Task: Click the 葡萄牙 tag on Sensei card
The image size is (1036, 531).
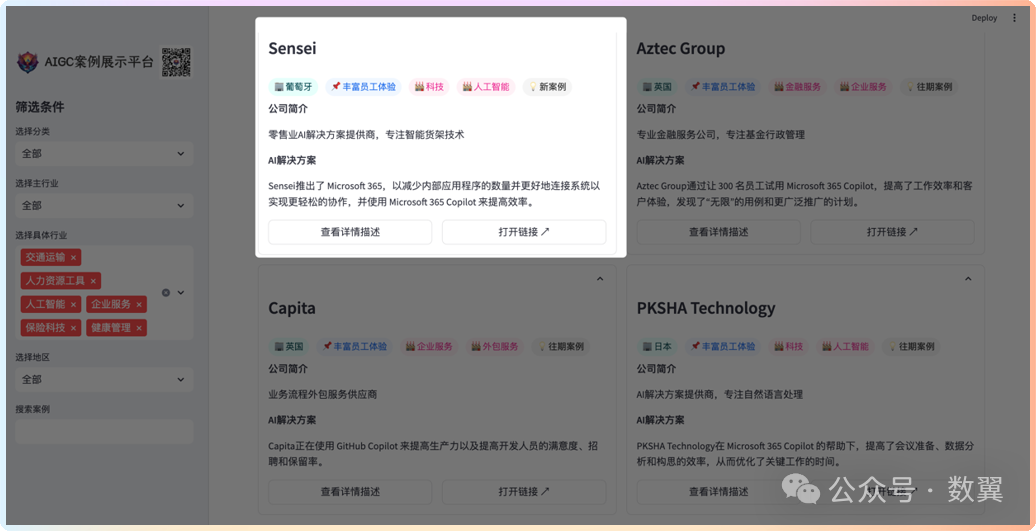Action: pyautogui.click(x=293, y=87)
